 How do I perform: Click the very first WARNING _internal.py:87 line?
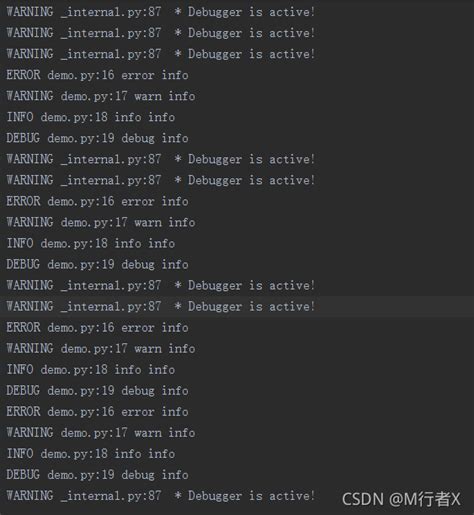click(x=161, y=12)
